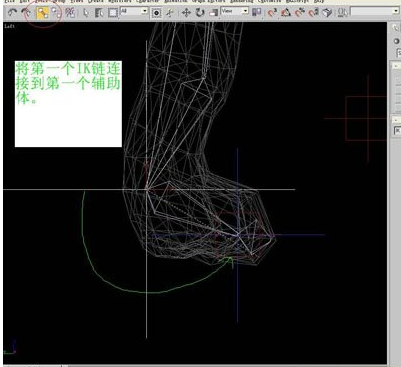Choose the Unlink Selection tool
The image size is (401, 367).
56,13
